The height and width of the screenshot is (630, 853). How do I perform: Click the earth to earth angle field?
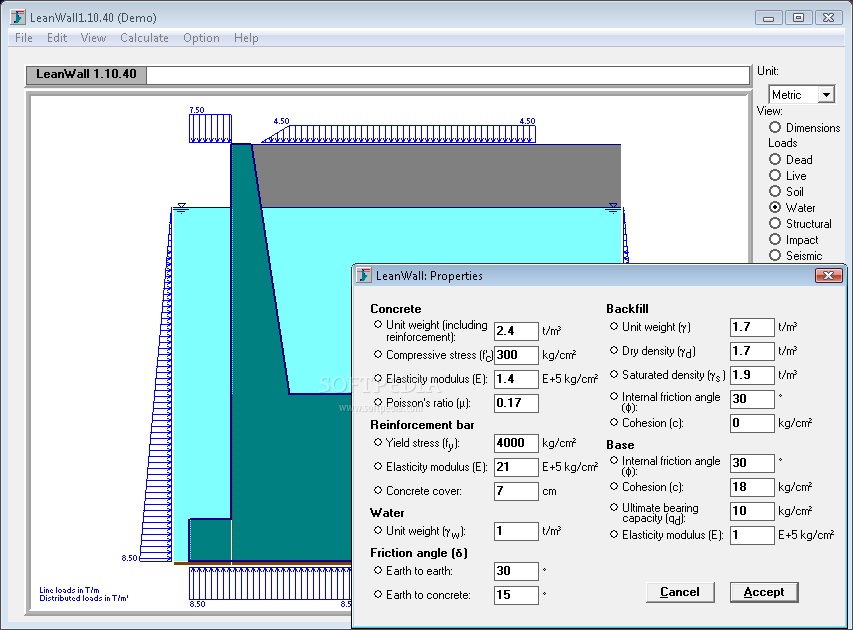[516, 571]
